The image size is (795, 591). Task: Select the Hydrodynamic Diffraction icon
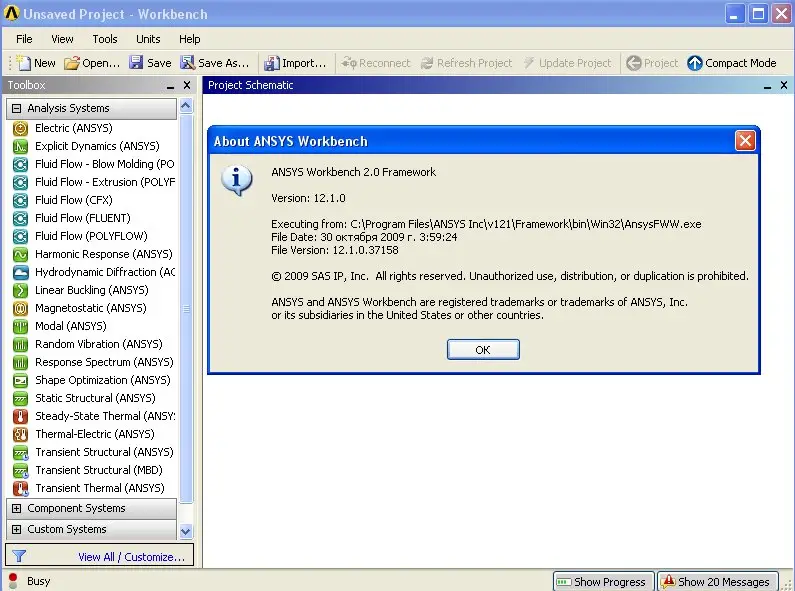[x=20, y=272]
